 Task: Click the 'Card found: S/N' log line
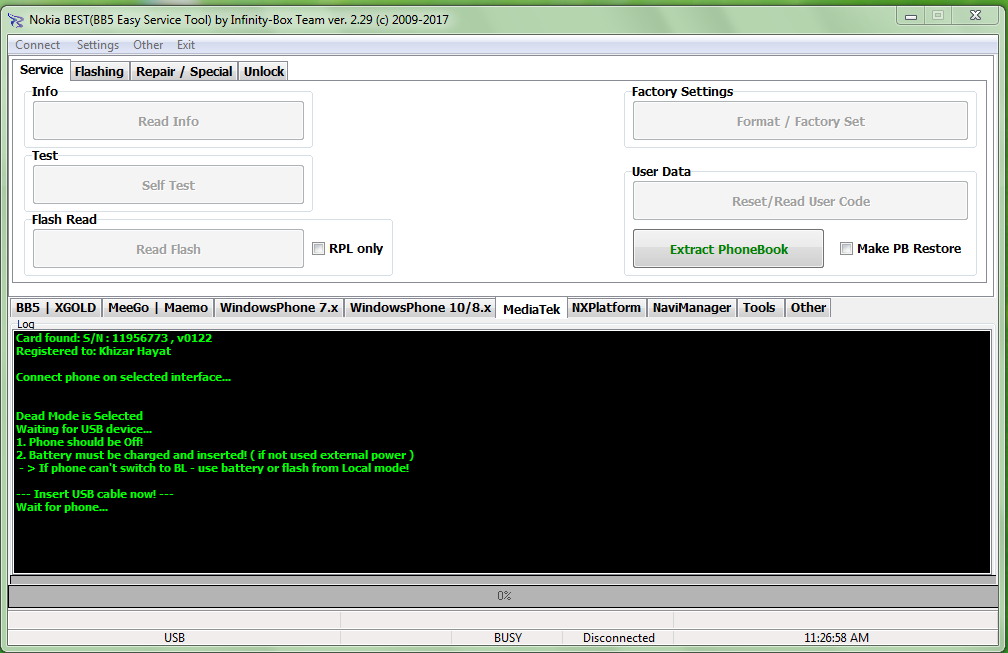coord(114,338)
